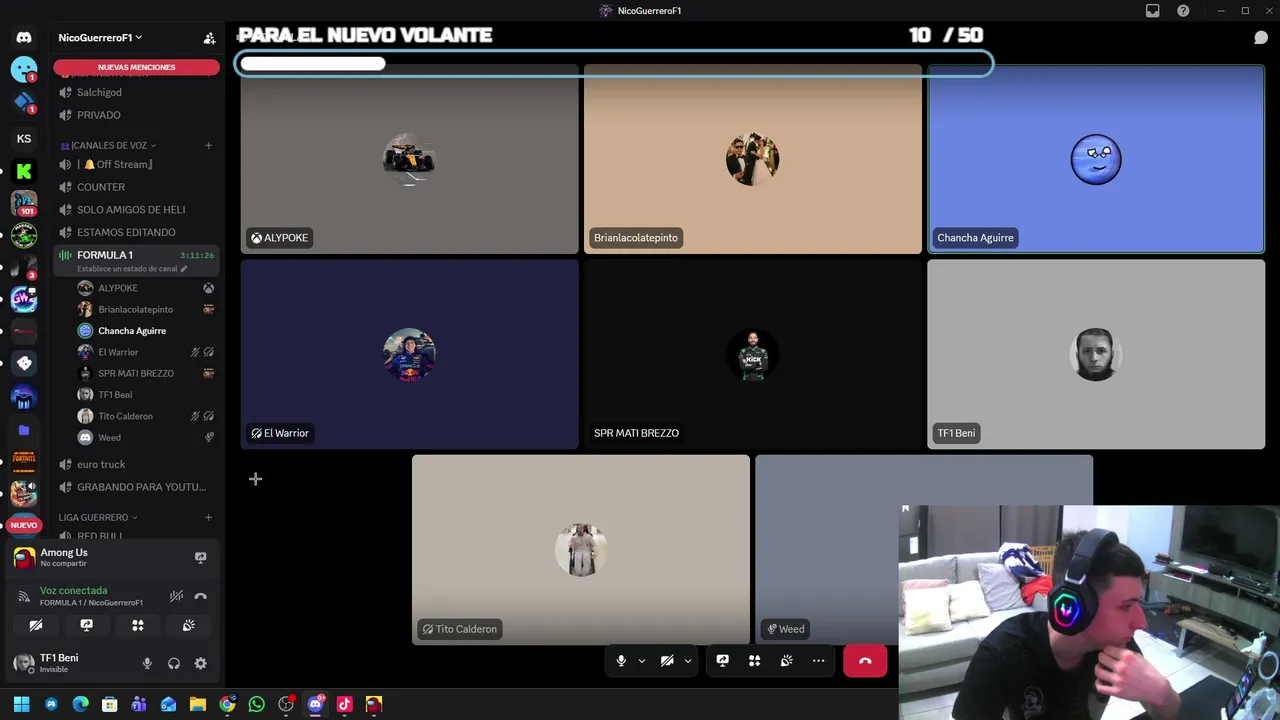
Task: Join Off Stream voice channel
Action: (x=136, y=164)
